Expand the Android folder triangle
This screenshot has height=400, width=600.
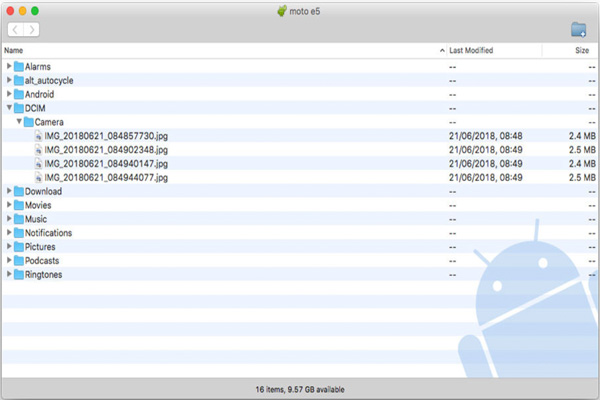(x=9, y=94)
